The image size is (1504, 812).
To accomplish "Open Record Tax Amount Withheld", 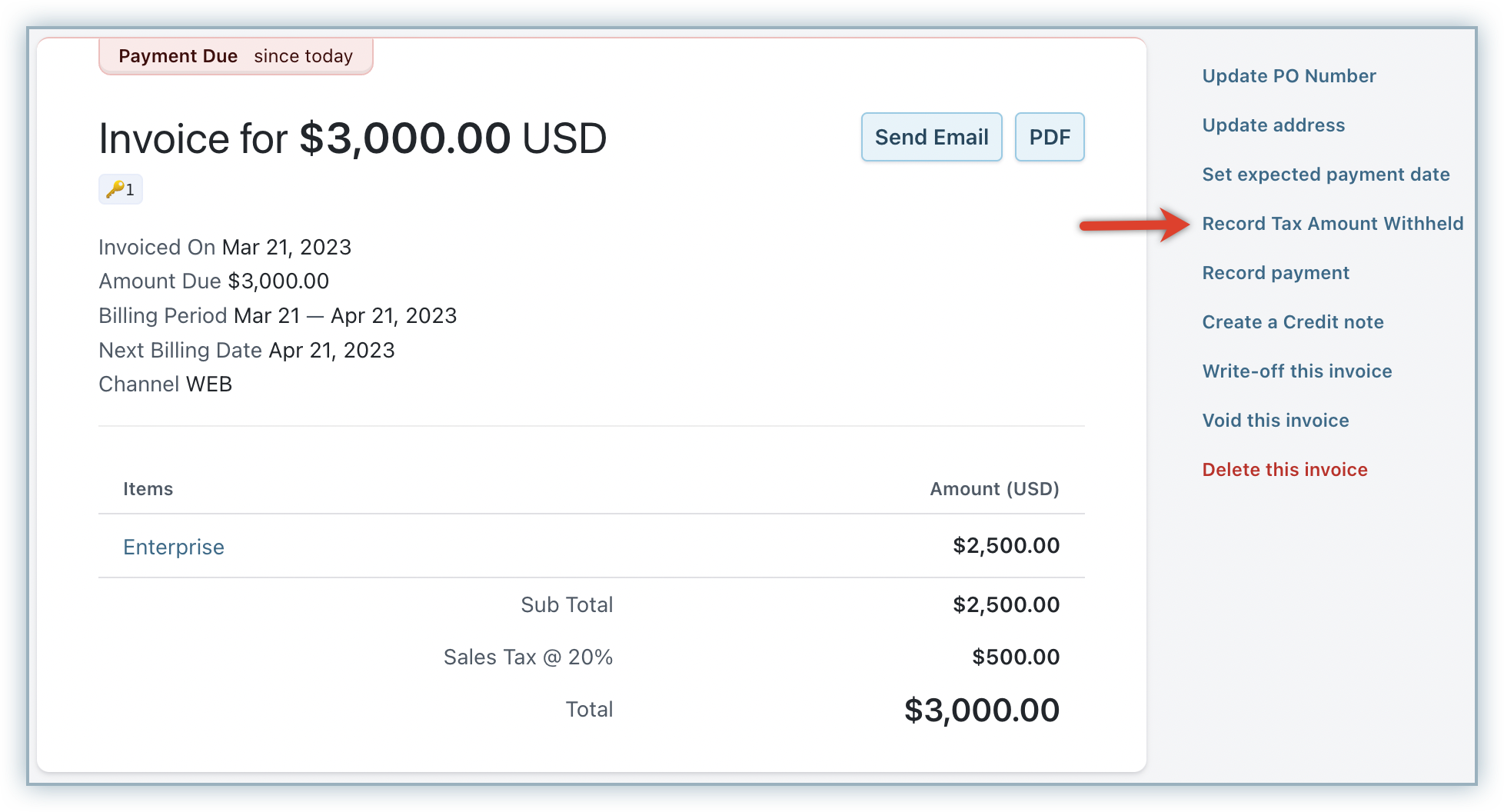I will pyautogui.click(x=1333, y=224).
